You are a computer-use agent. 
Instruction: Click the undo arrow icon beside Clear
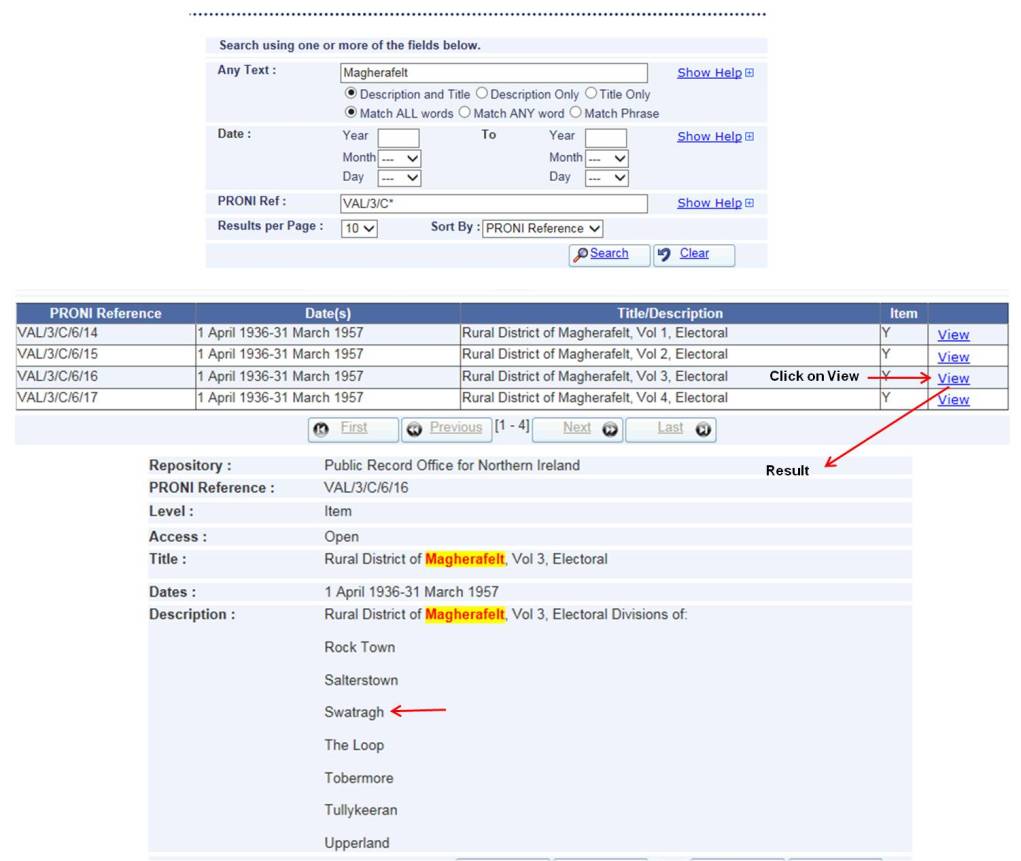(664, 255)
